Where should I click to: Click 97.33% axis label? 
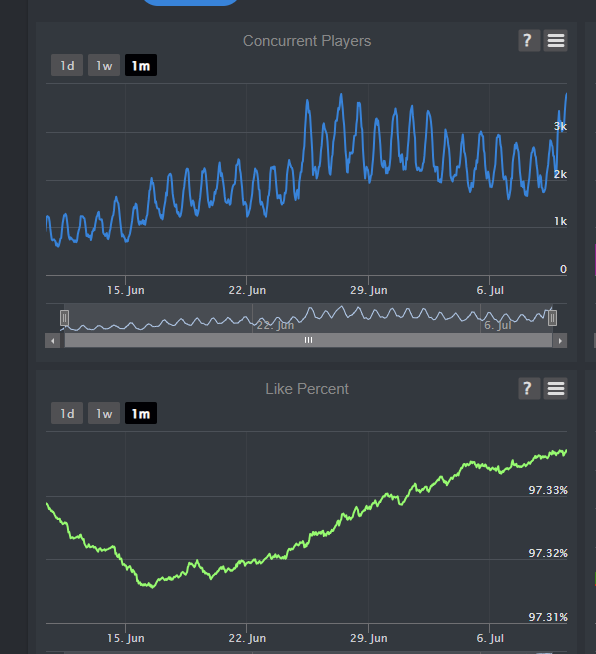pos(548,490)
